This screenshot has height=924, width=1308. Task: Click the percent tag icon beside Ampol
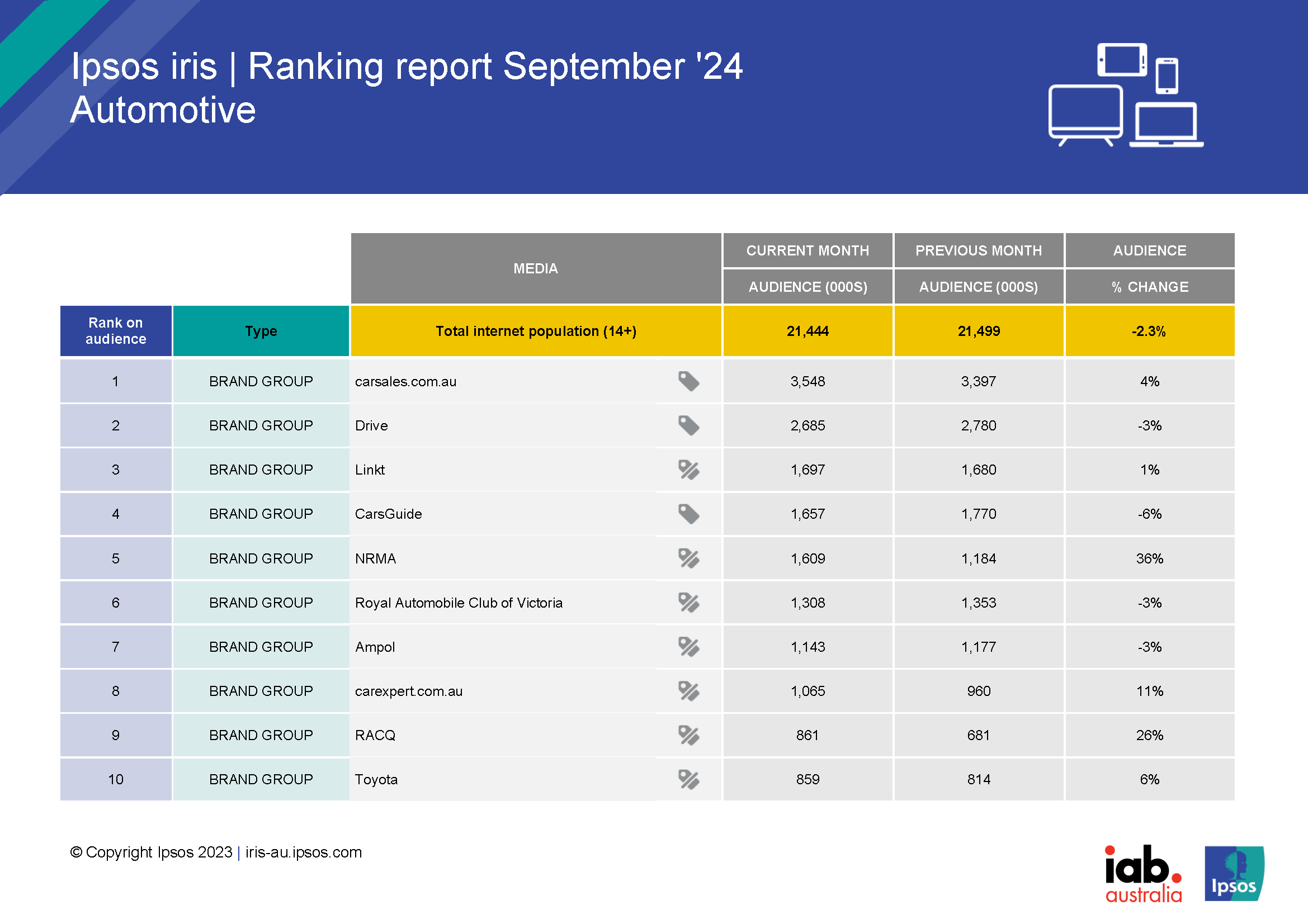pyautogui.click(x=688, y=647)
